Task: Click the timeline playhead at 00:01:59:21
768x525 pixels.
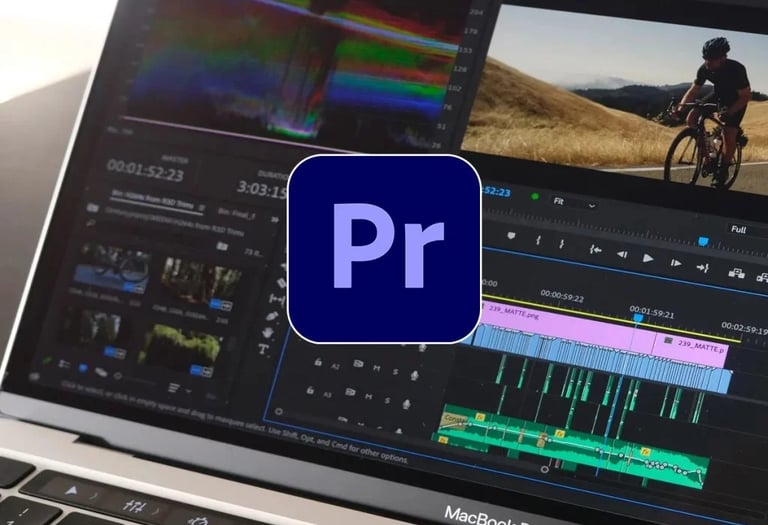Action: [638, 318]
